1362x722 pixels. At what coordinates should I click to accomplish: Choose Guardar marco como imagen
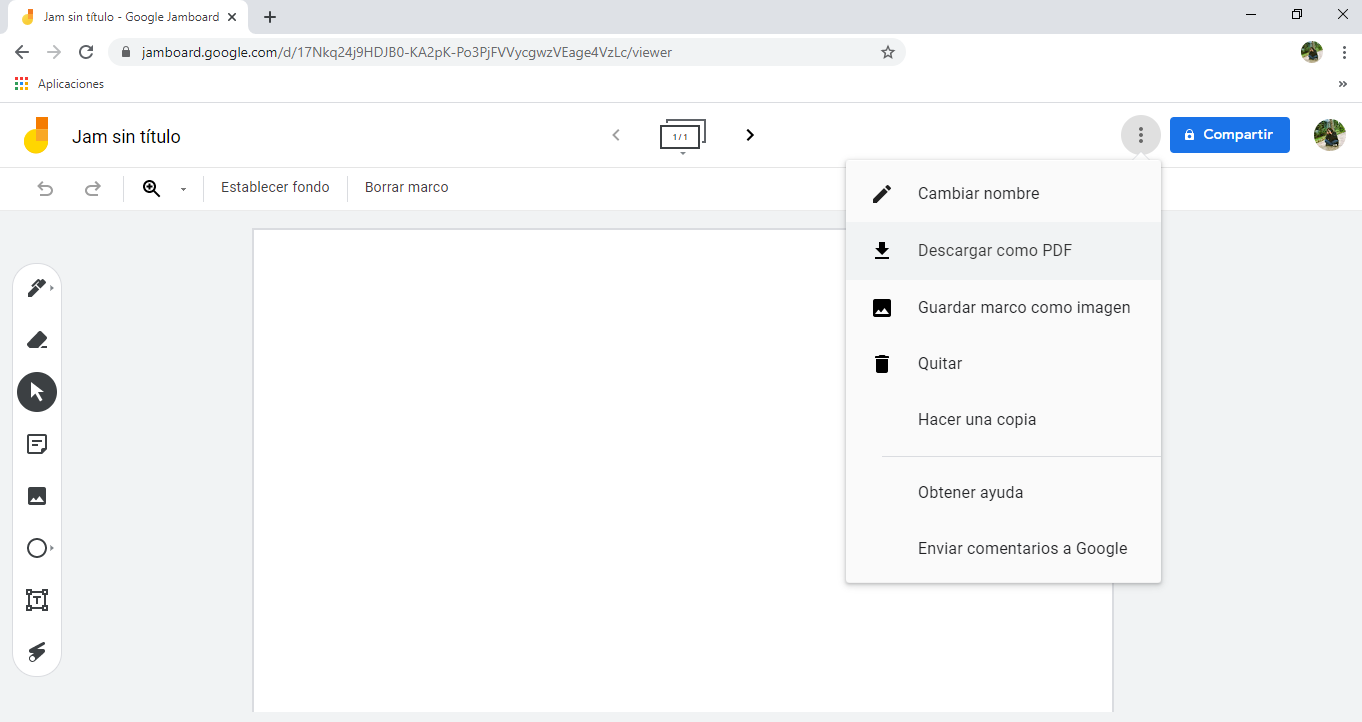1003,308
